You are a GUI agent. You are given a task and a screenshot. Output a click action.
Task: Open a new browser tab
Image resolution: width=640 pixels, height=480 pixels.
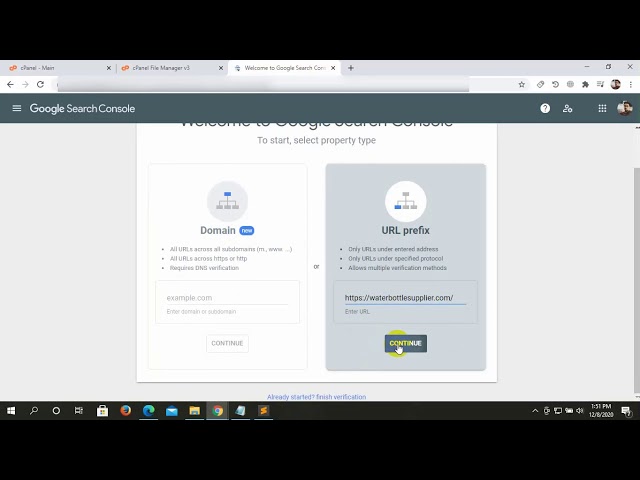pyautogui.click(x=351, y=68)
